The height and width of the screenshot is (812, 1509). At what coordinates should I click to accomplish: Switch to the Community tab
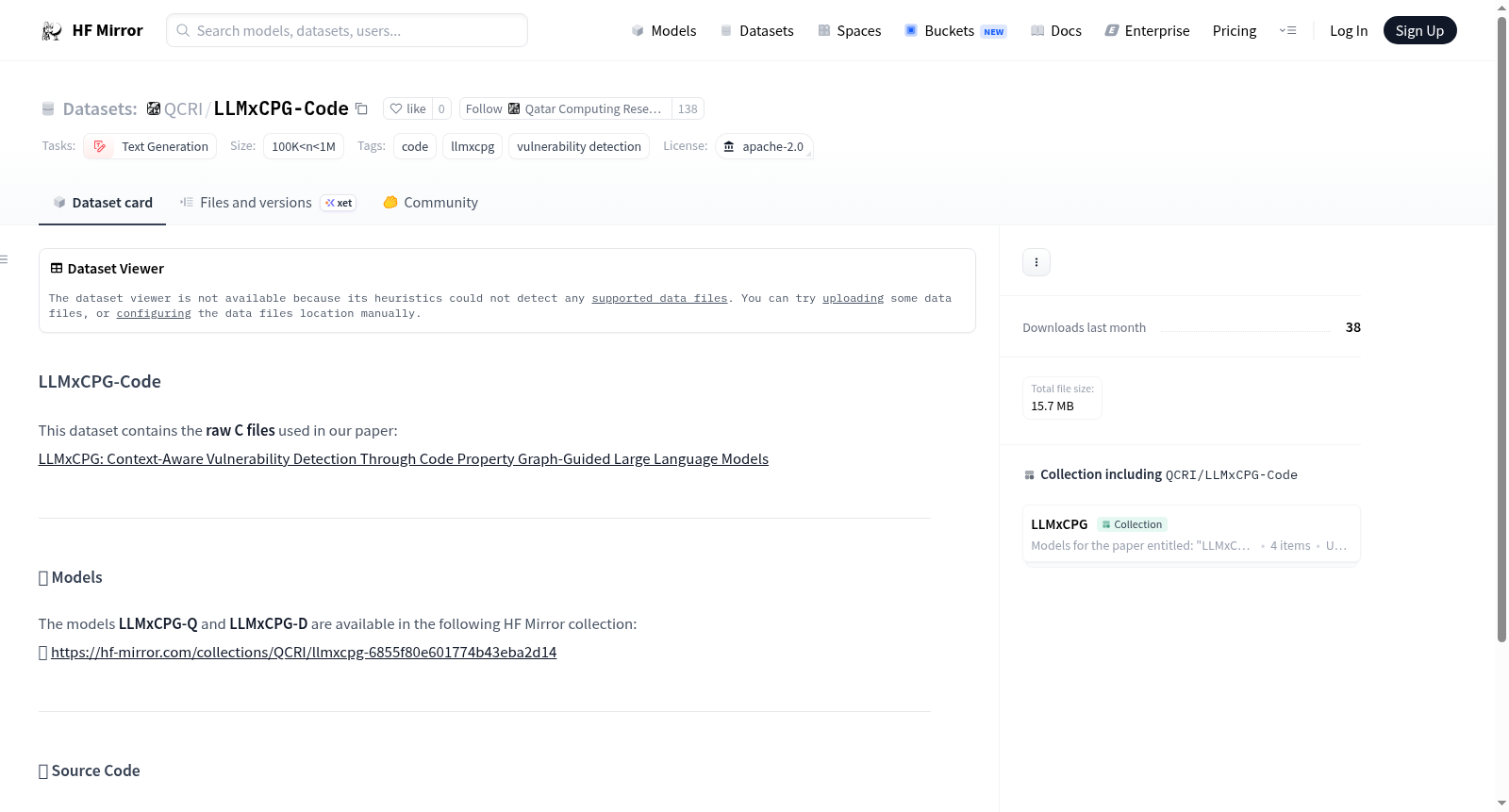click(x=430, y=203)
